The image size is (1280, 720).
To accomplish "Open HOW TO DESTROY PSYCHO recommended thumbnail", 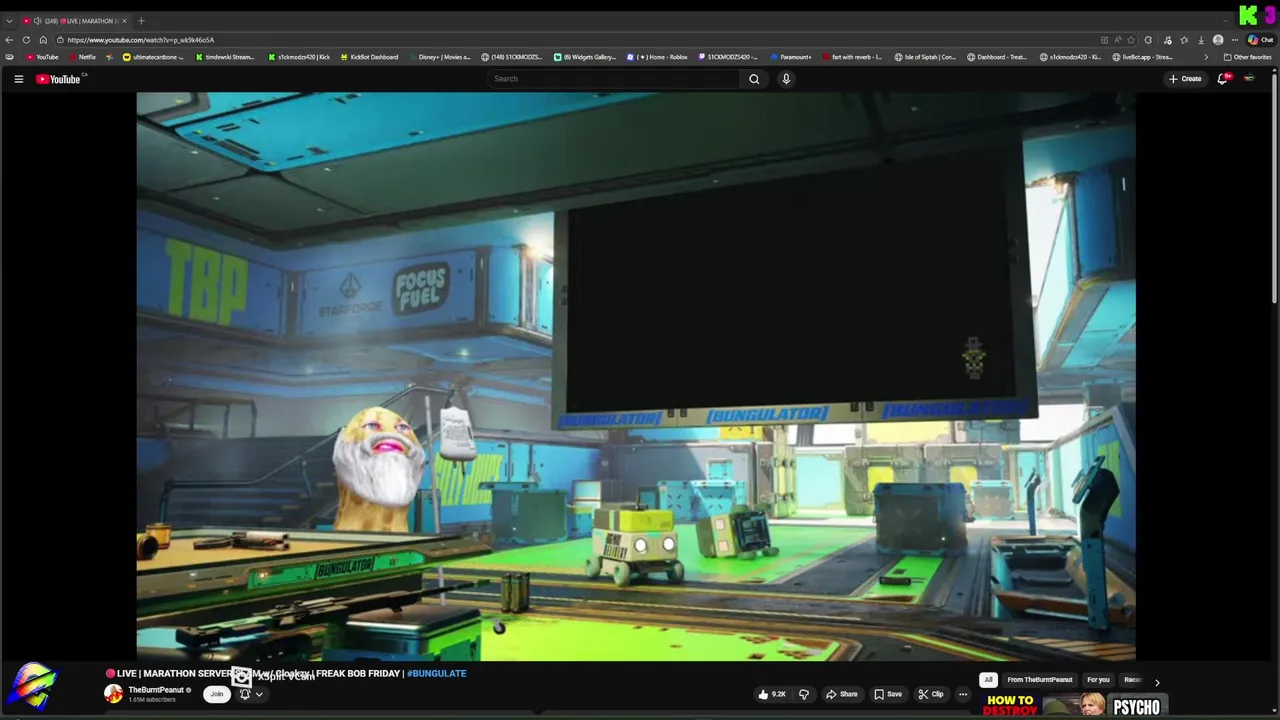I will coord(1073,706).
